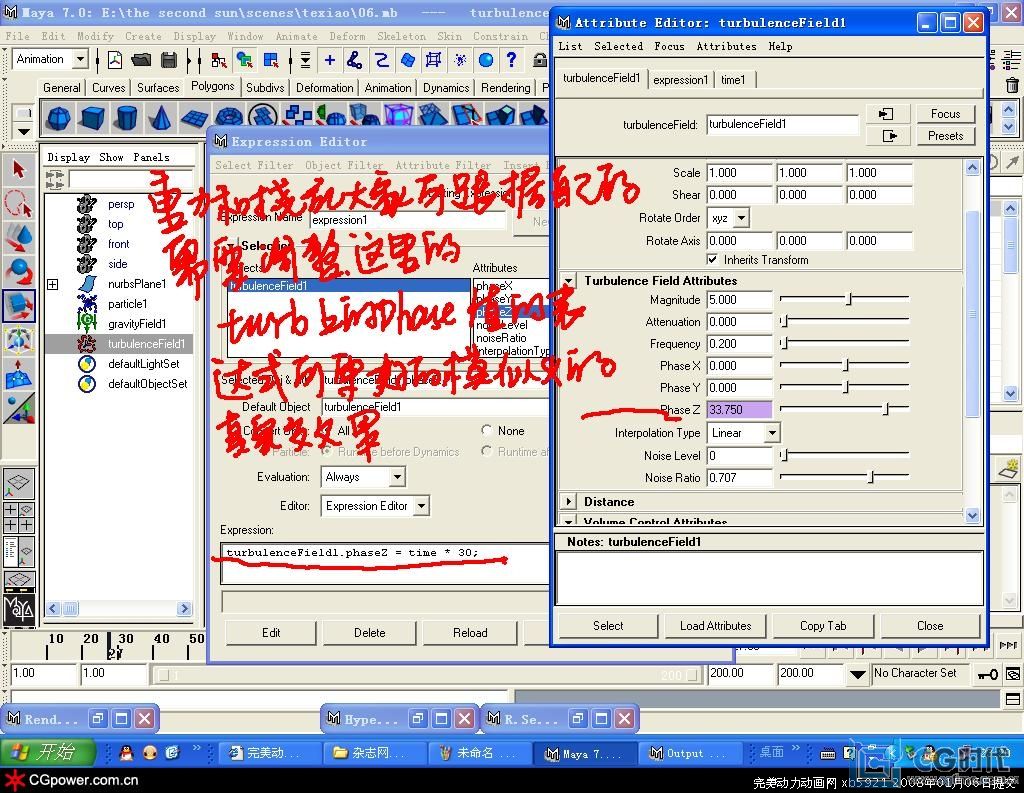Select gravityField1 in the outliner

(x=137, y=324)
